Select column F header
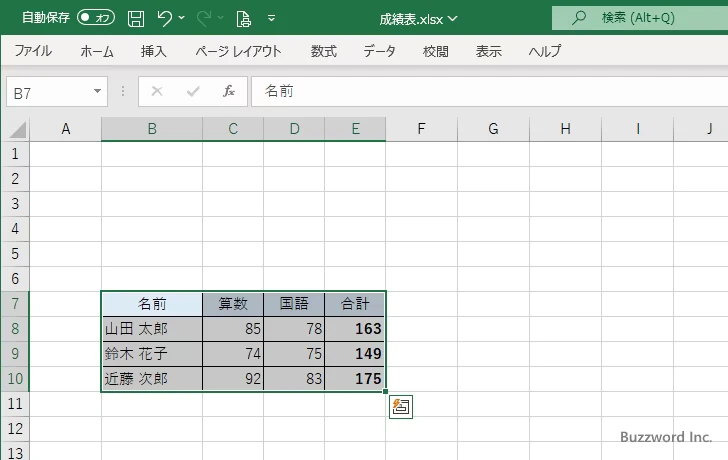Viewport: 728px width, 460px height. point(421,128)
